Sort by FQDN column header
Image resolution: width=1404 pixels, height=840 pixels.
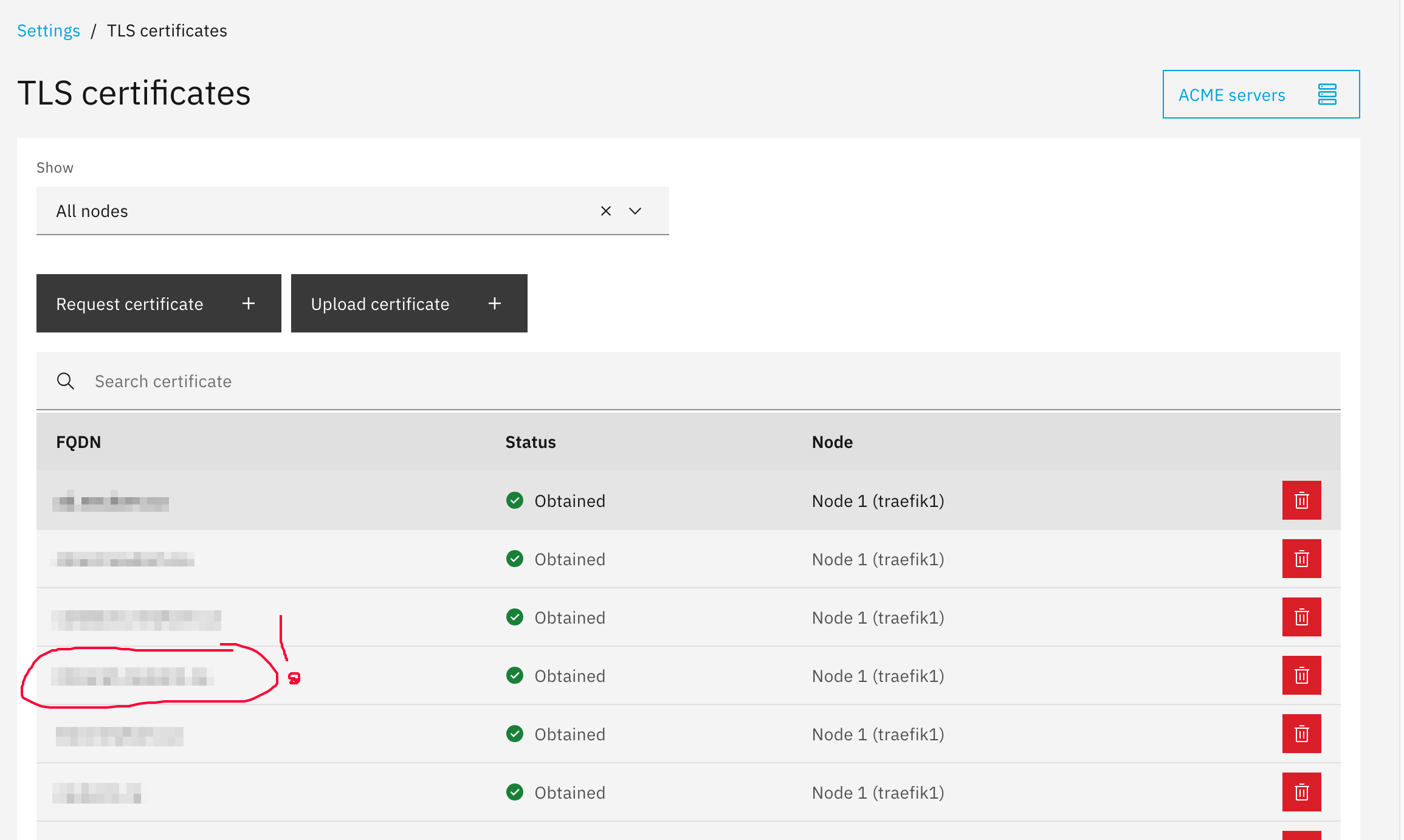78,442
